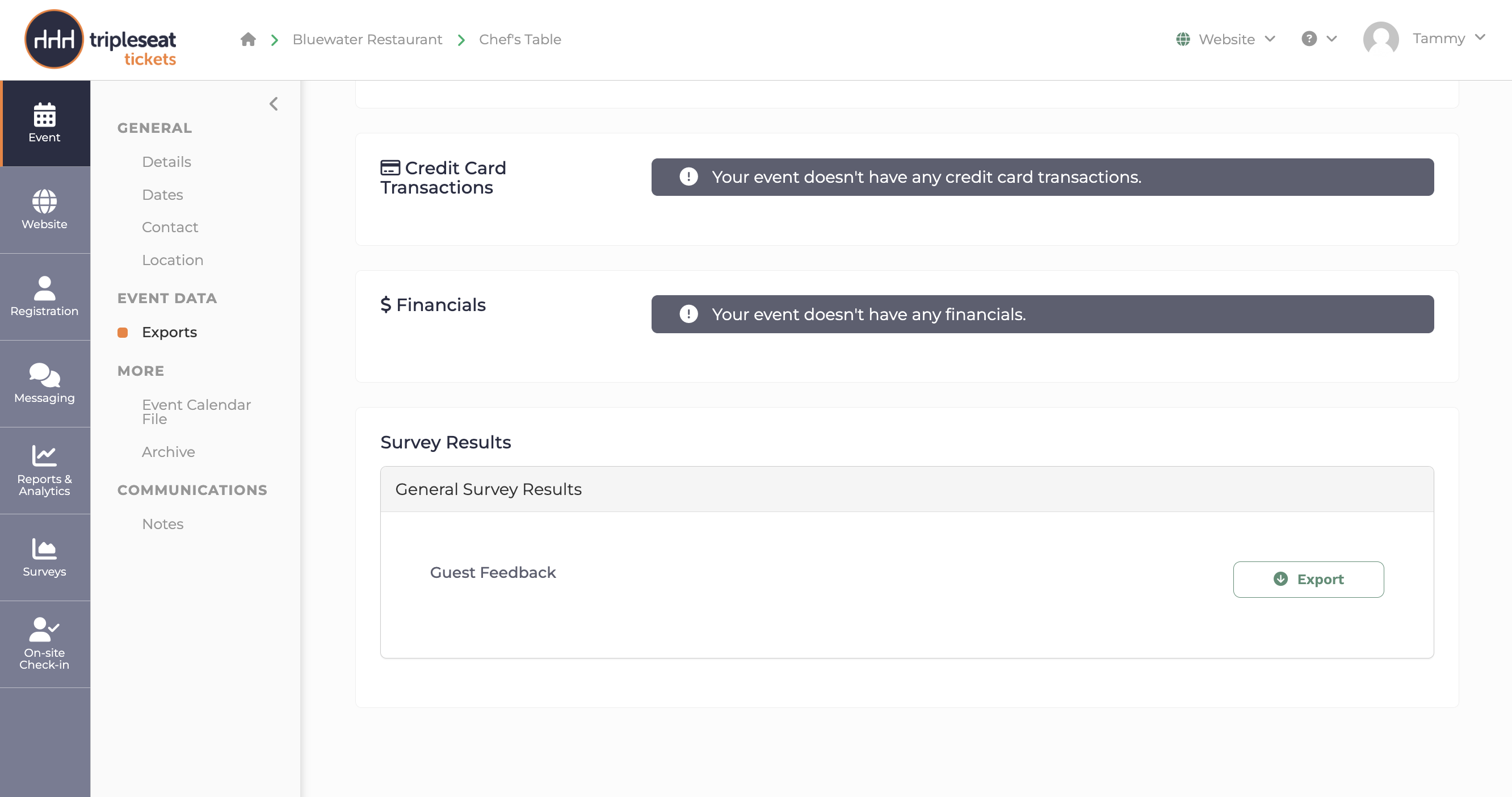
Task: Open the Tammy account dropdown chevron
Action: (1480, 37)
